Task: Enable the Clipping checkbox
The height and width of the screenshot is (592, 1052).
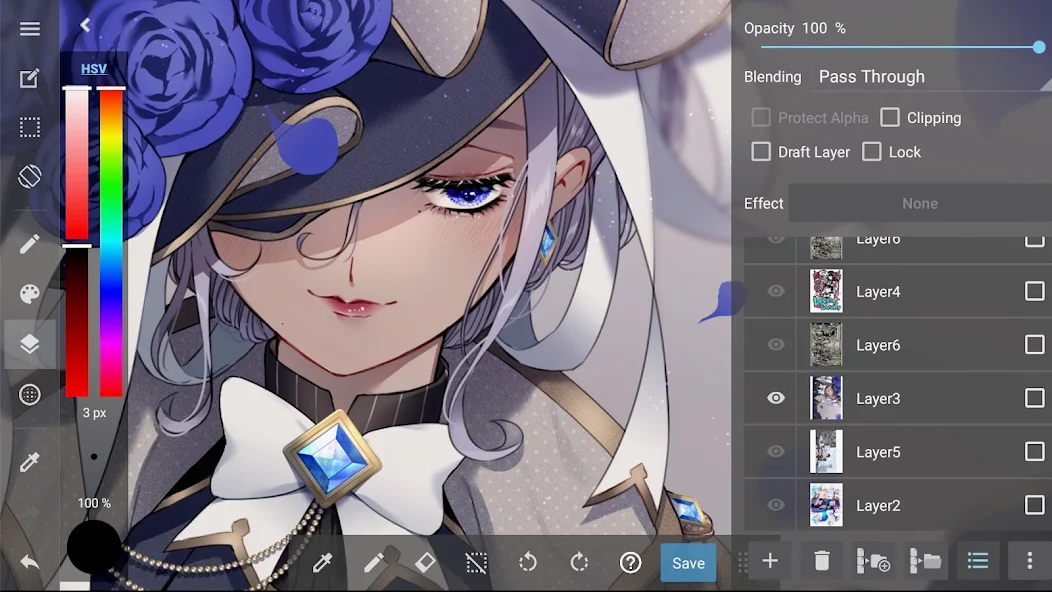Action: [890, 118]
